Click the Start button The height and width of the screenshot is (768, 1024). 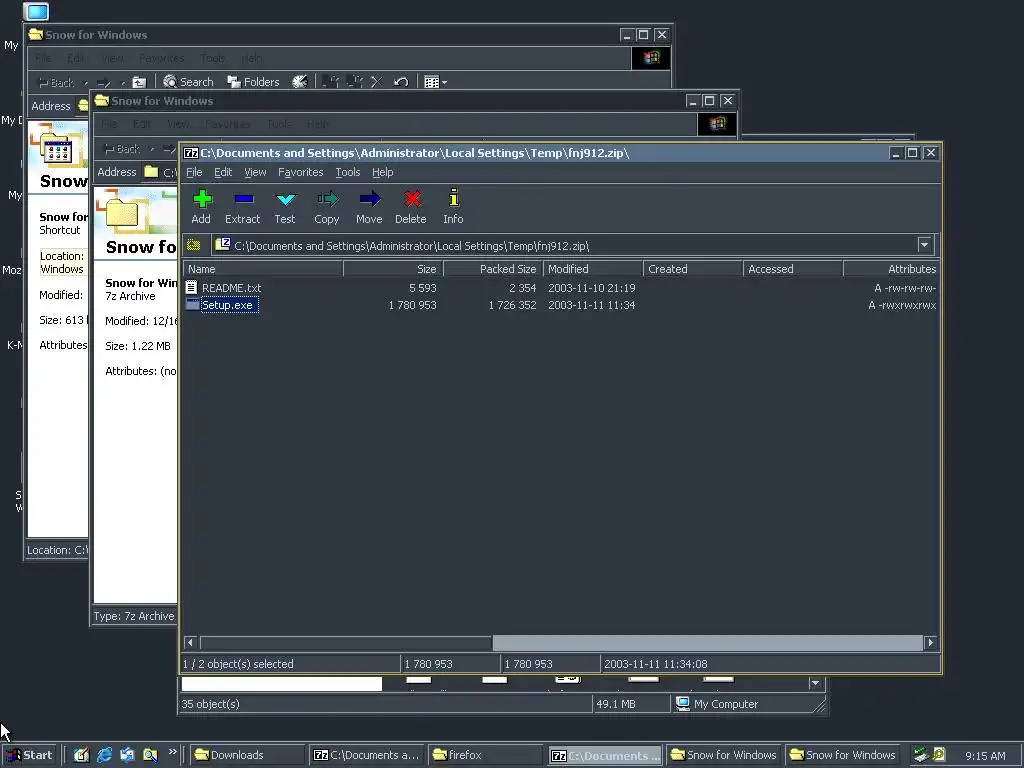tap(29, 755)
